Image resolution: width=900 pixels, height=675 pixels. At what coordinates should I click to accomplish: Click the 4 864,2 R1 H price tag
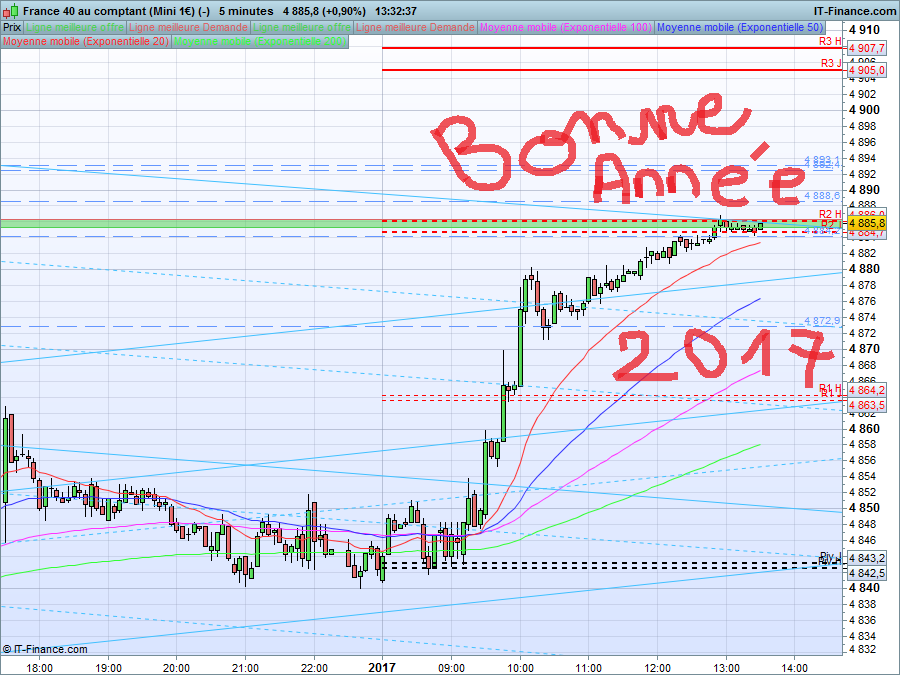pos(866,390)
